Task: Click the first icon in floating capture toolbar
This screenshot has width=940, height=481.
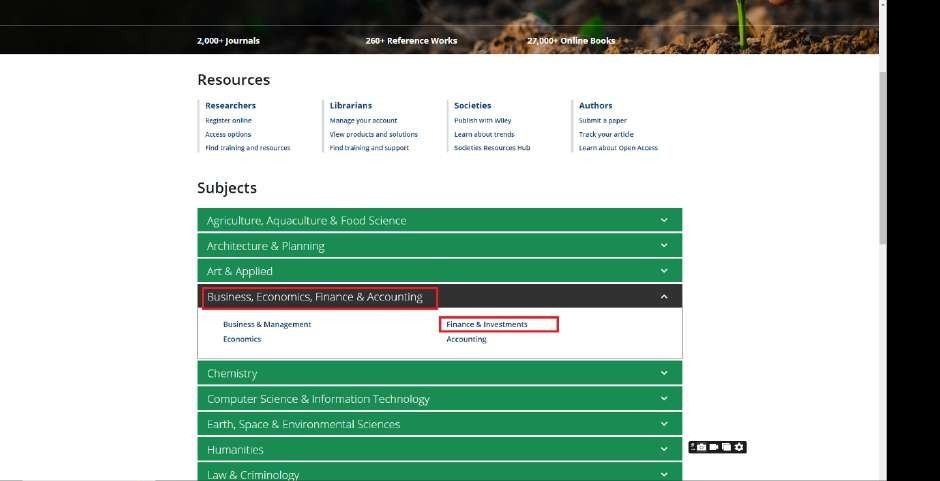Action: (692, 447)
